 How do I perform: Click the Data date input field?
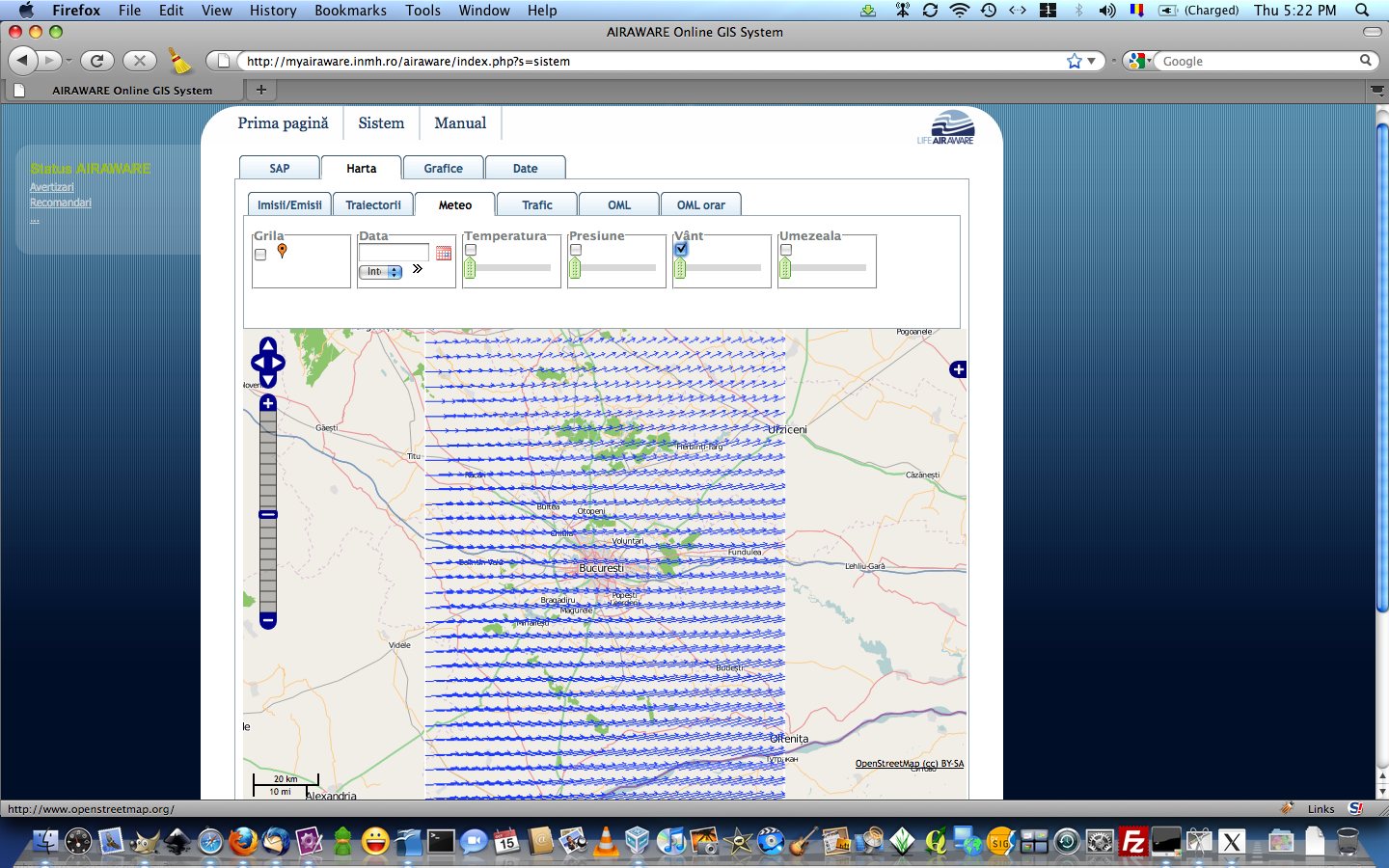[x=394, y=252]
